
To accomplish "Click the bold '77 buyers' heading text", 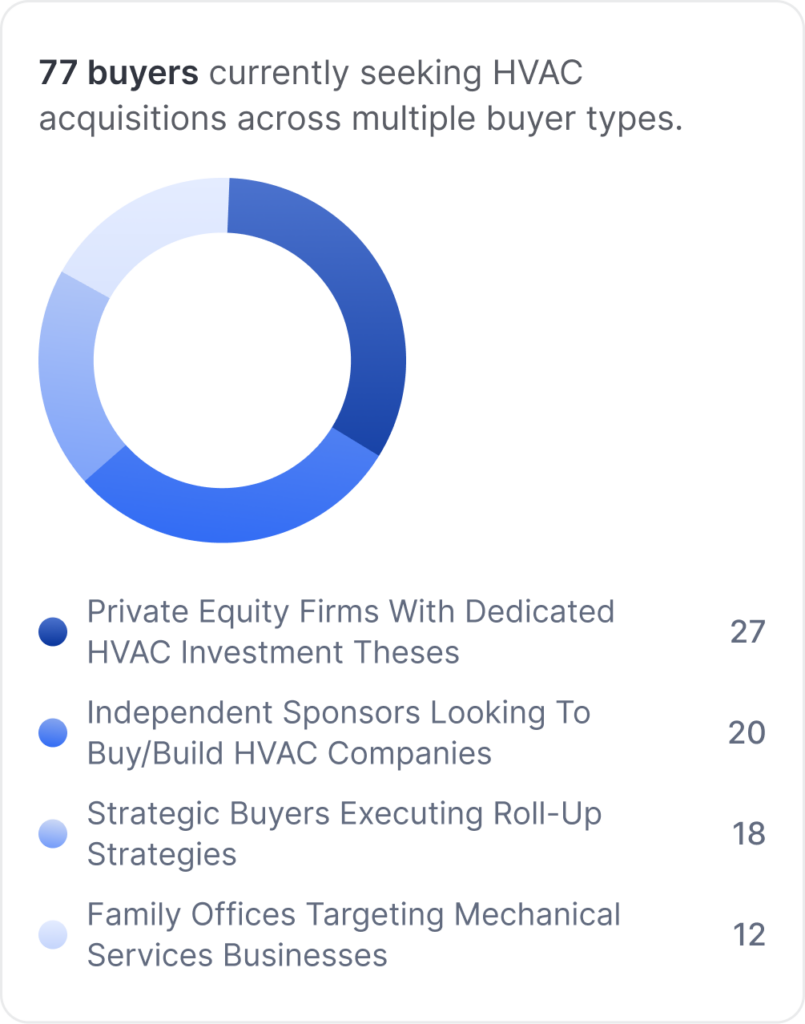I will pos(118,72).
